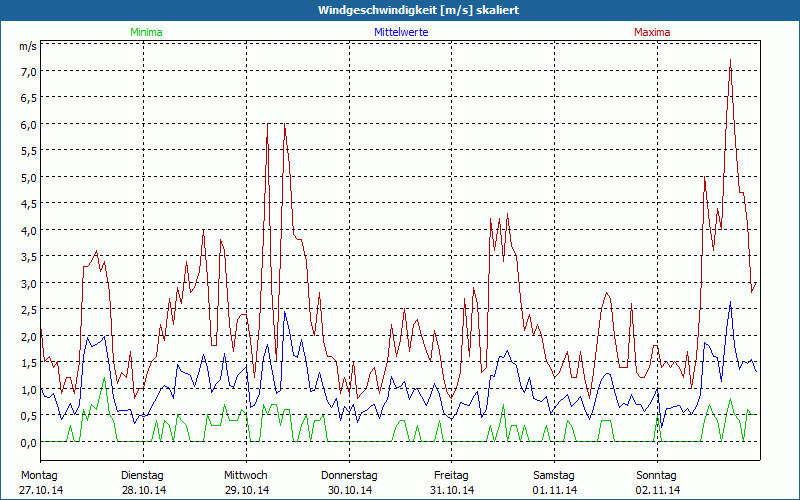Click the 'Freitag' day label
This screenshot has height=500, width=800.
451,475
